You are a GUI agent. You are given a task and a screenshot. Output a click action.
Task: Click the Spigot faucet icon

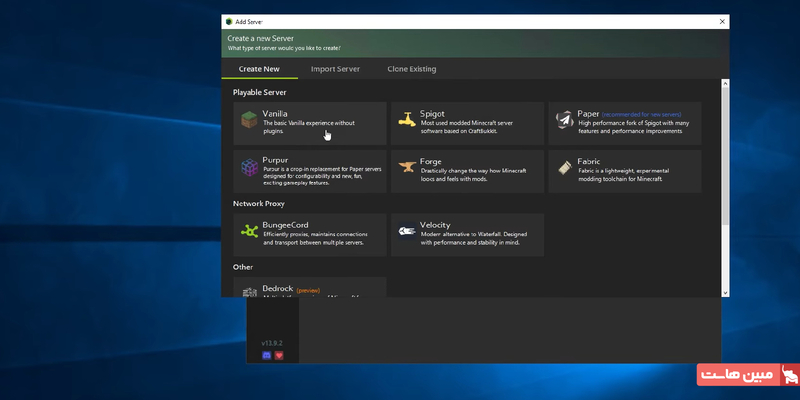[x=407, y=119]
